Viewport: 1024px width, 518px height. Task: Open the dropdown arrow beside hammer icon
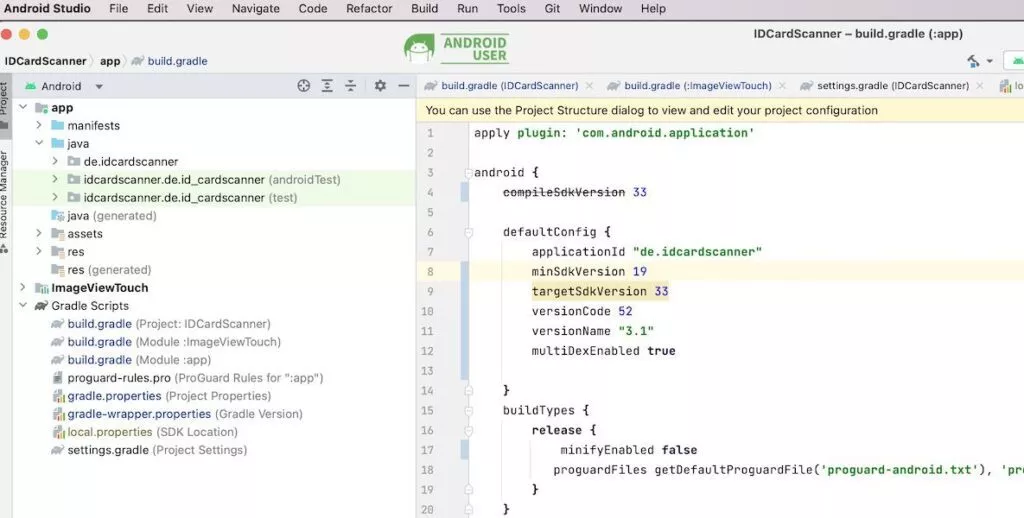(989, 61)
